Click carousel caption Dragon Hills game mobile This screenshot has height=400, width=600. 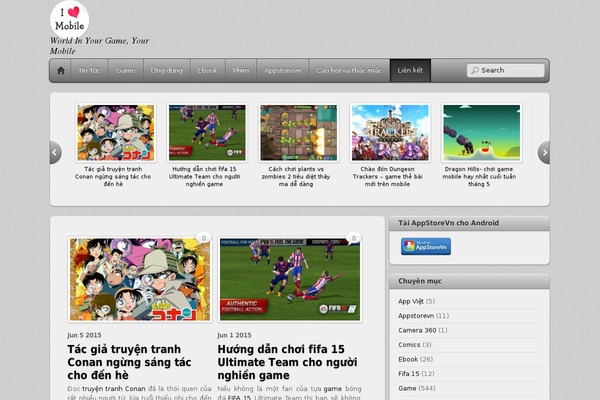point(479,176)
